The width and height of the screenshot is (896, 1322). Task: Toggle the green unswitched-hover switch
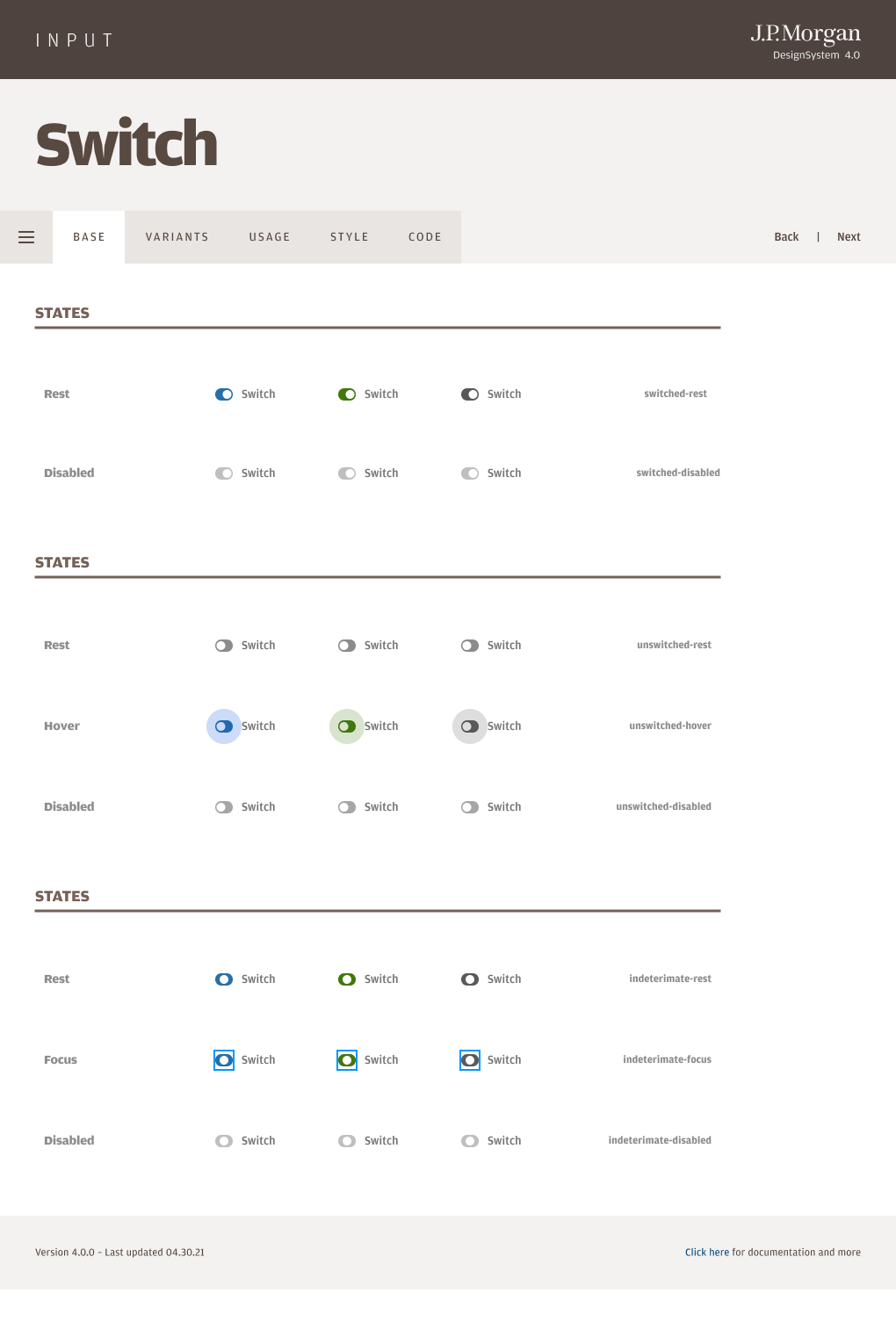tap(347, 726)
